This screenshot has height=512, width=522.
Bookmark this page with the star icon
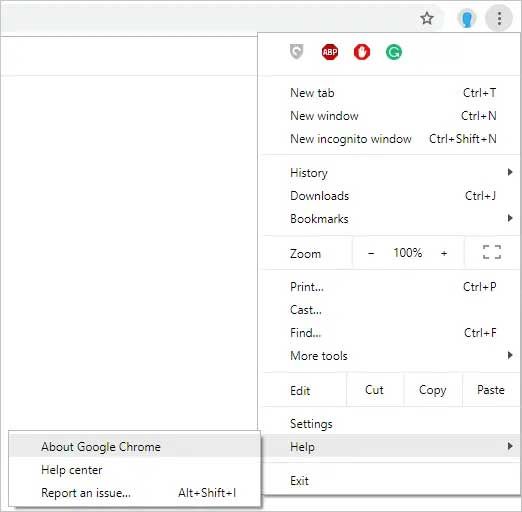pyautogui.click(x=427, y=18)
